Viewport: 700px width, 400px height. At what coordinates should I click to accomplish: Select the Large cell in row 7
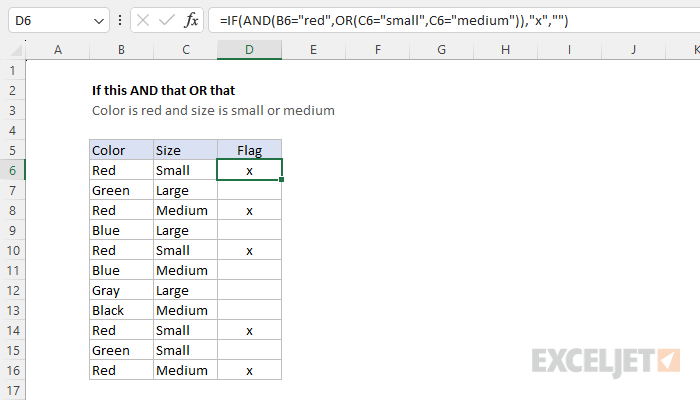(185, 190)
